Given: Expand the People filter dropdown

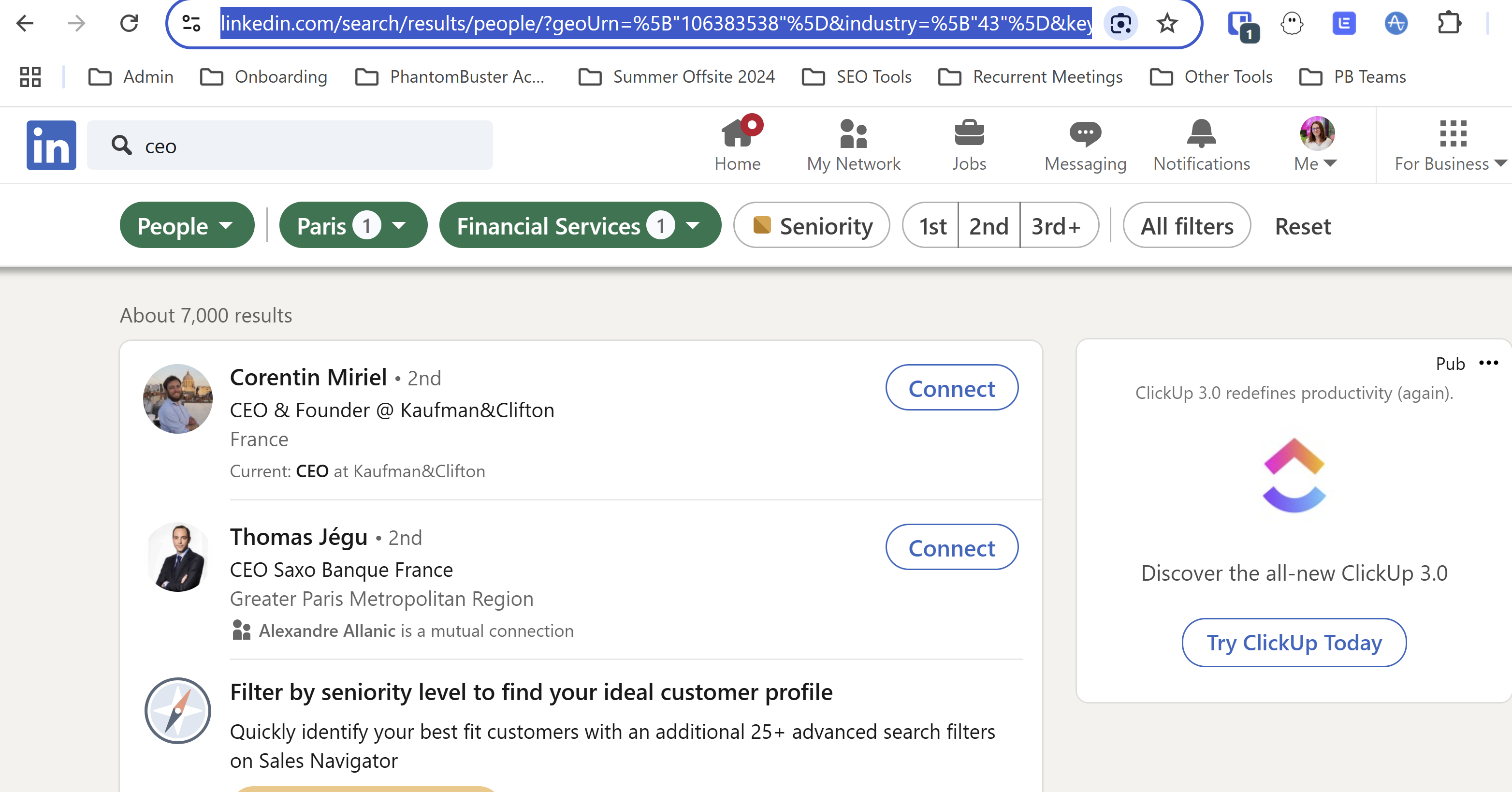Looking at the screenshot, I should click(x=187, y=225).
